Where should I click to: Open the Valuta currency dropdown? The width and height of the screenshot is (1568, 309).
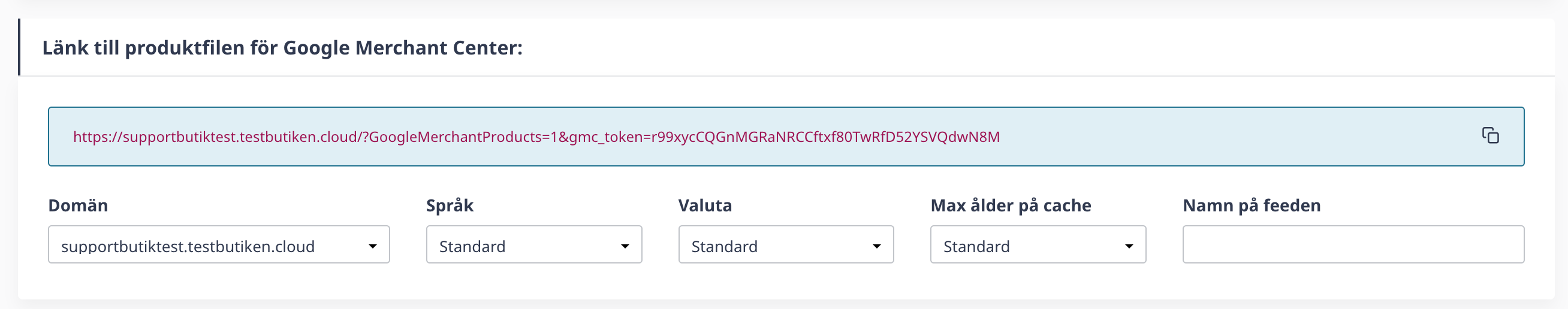coord(786,244)
